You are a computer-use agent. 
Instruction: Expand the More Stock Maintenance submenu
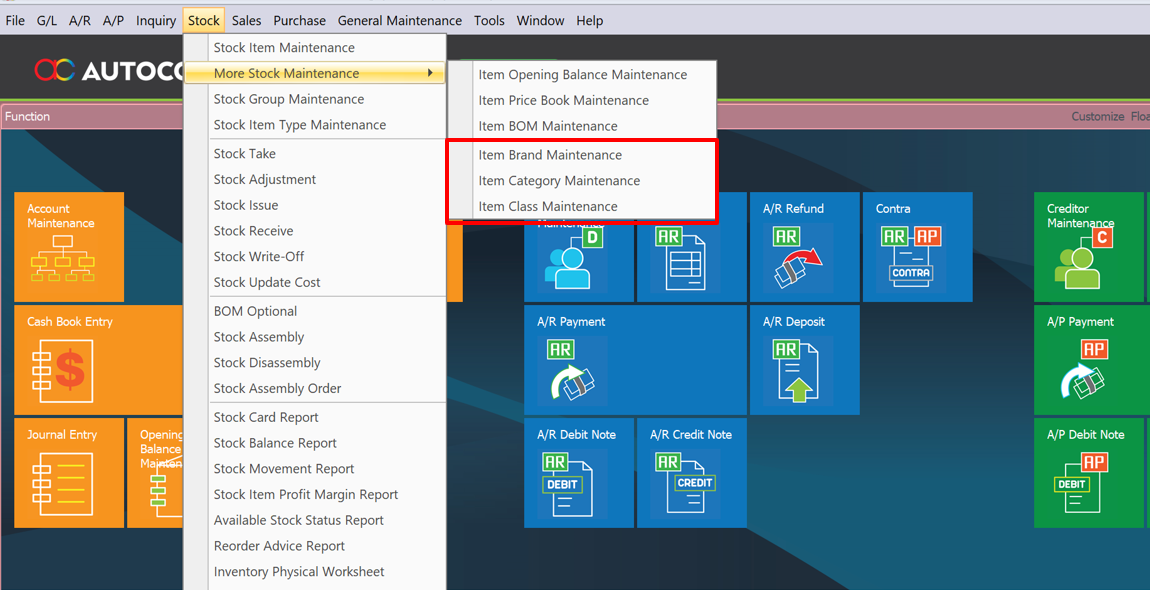(x=315, y=73)
